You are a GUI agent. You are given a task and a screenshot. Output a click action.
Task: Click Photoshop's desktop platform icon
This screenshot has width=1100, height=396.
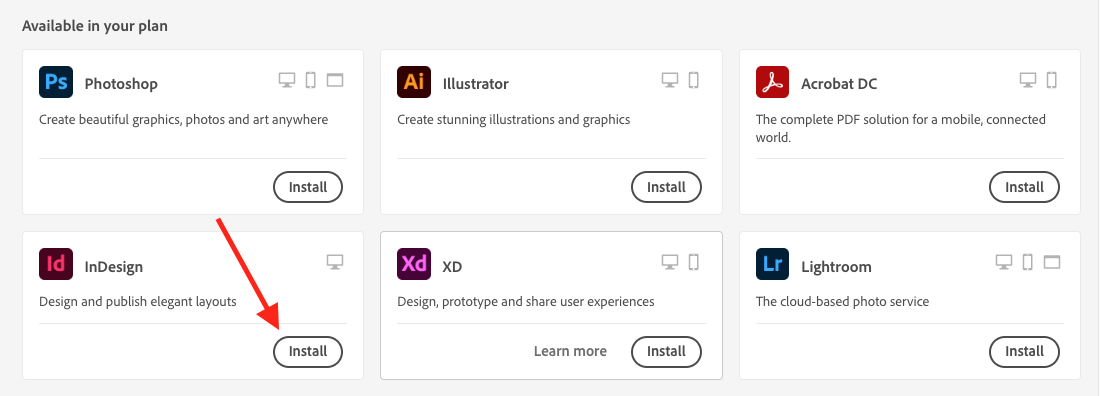coord(287,80)
